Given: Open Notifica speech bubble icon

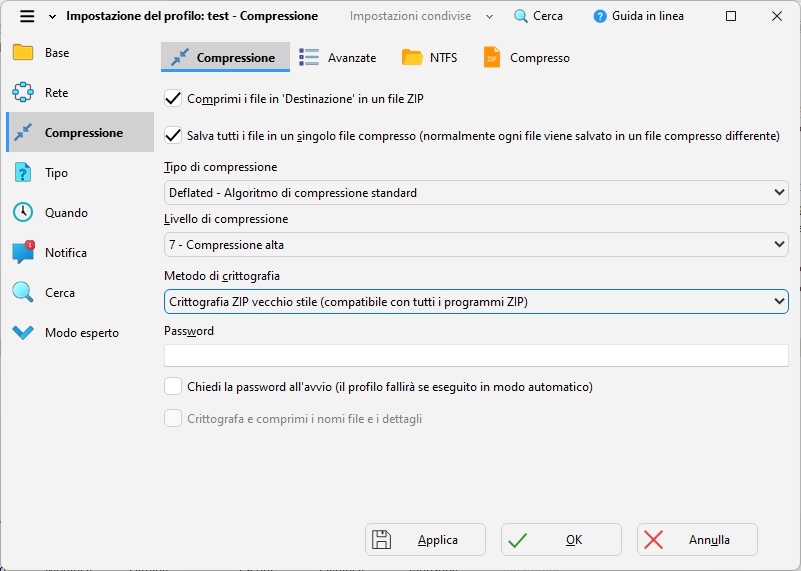Looking at the screenshot, I should coord(23,252).
